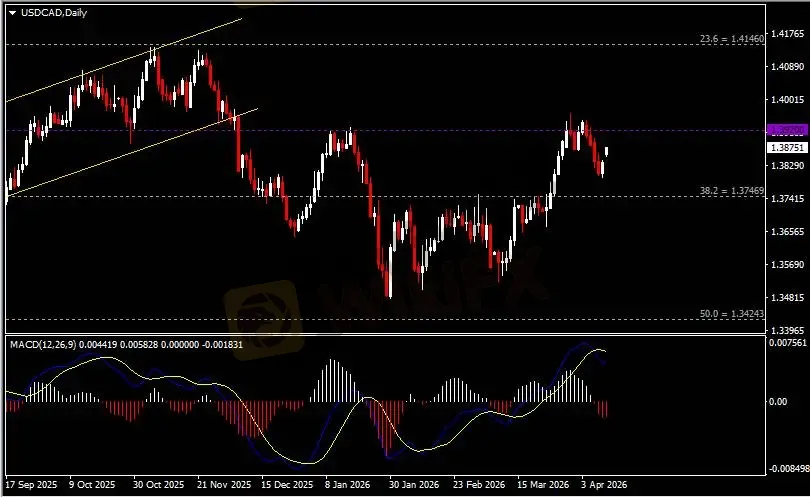
Task: Open the USDCAD chart dropdown triangle
Action: coord(12,13)
